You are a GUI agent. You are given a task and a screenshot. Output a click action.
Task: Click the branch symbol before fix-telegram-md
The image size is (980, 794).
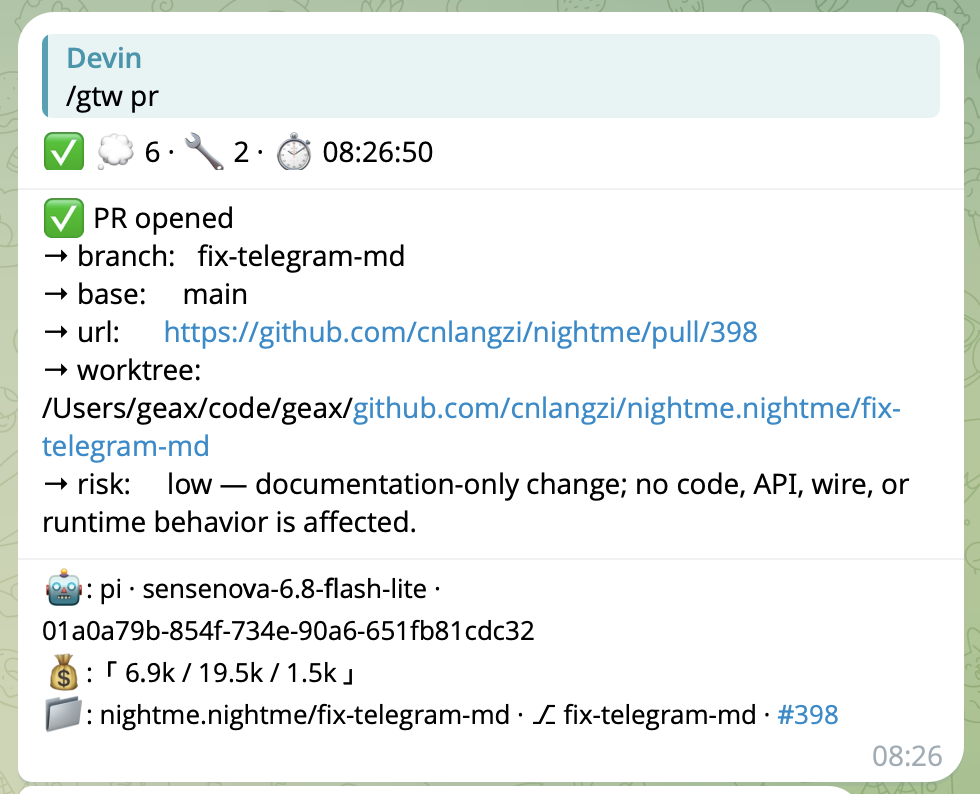544,715
